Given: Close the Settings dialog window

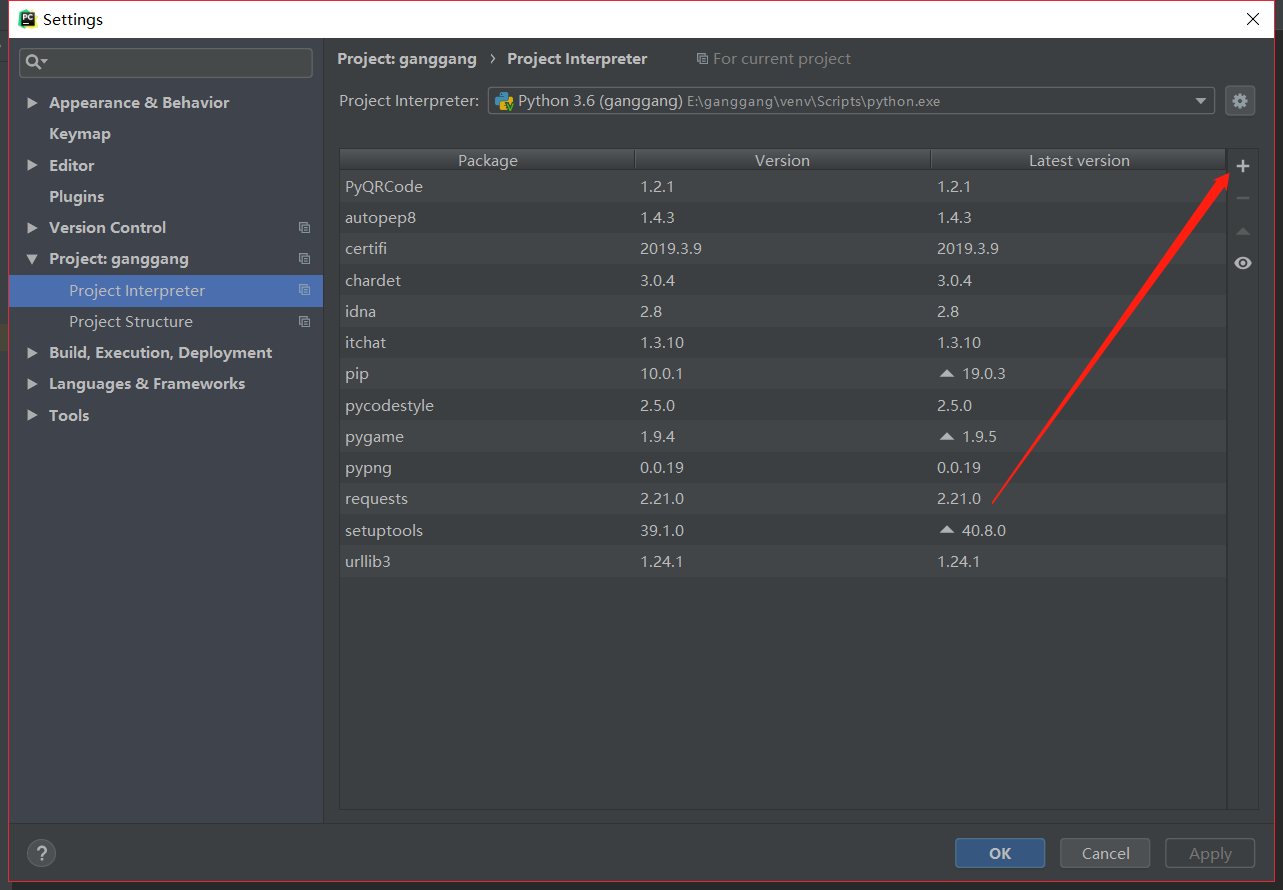Looking at the screenshot, I should 1253,19.
